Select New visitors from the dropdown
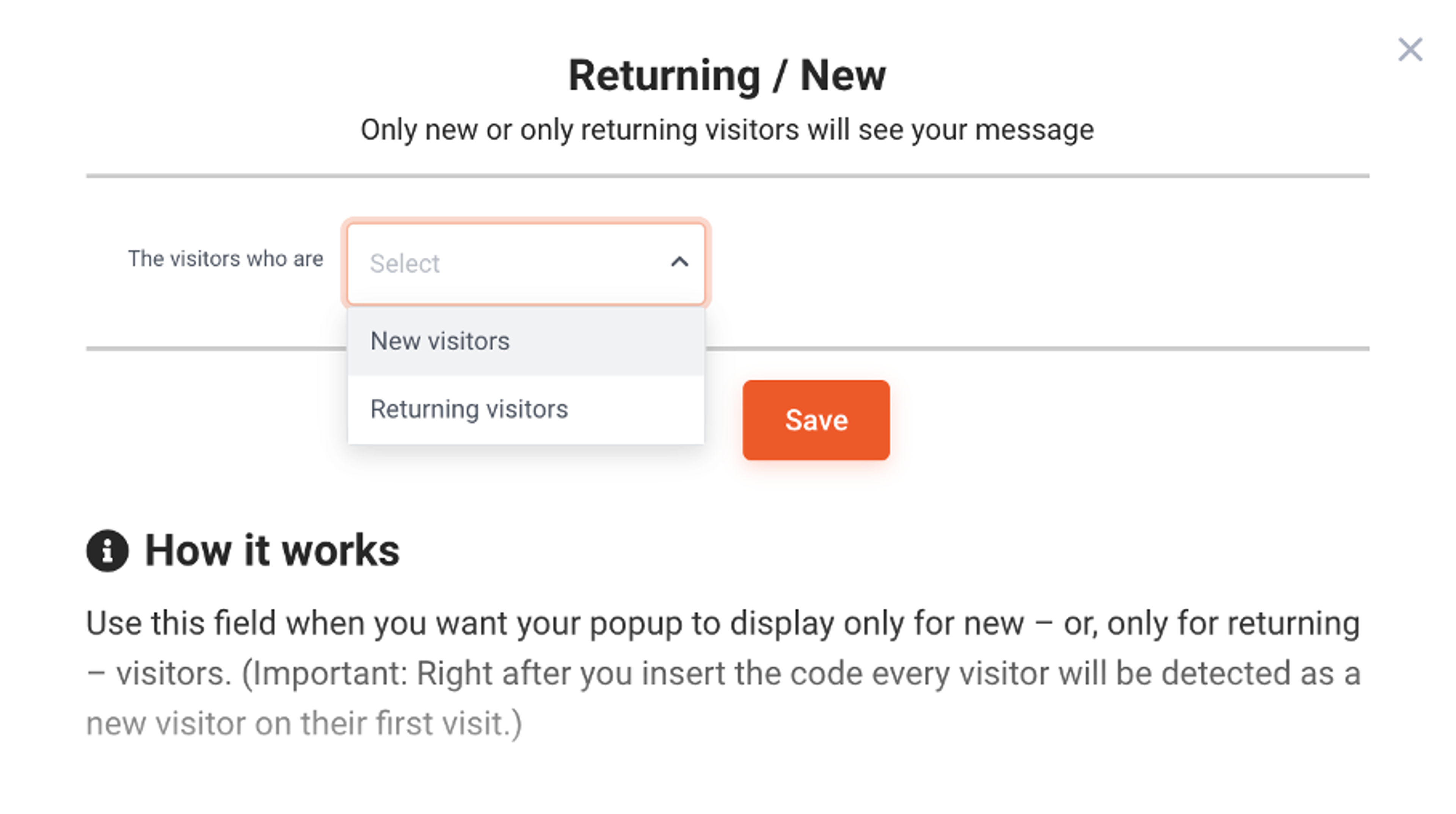This screenshot has width=1456, height=814. (x=440, y=340)
